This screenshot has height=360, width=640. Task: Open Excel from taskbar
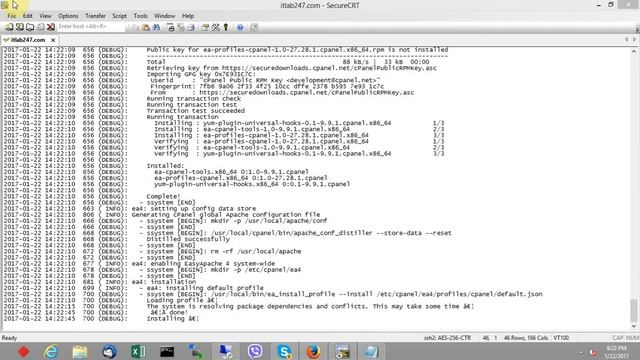point(138,351)
